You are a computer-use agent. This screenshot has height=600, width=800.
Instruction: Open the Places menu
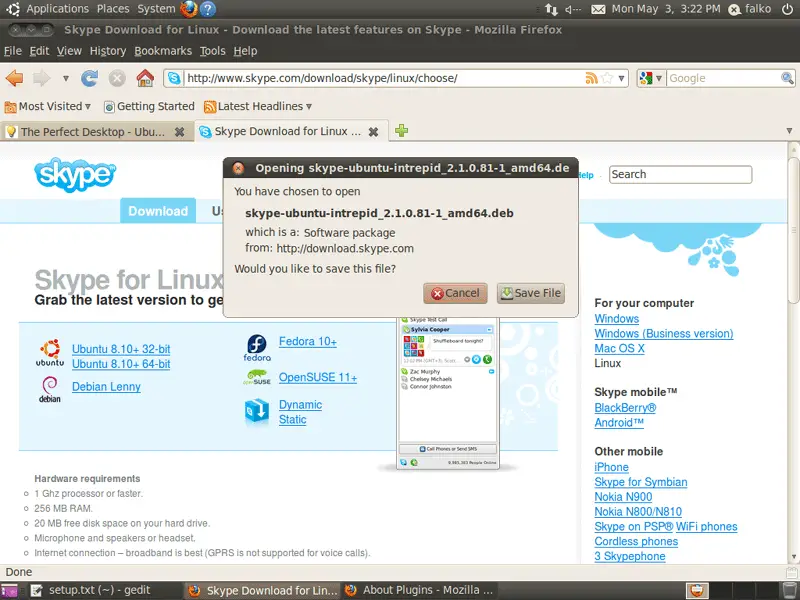[113, 9]
